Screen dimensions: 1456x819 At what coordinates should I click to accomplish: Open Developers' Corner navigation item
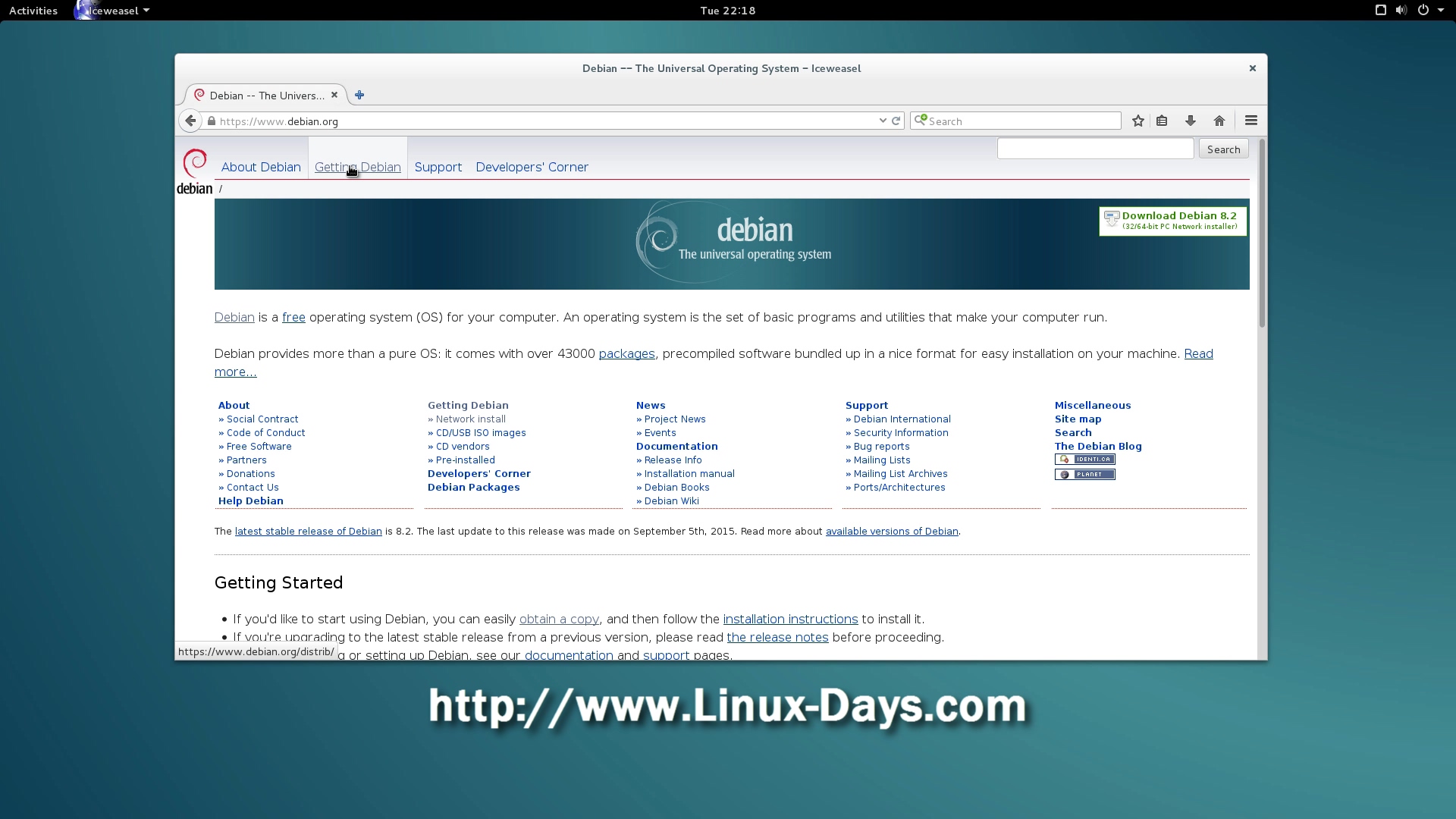click(x=532, y=167)
